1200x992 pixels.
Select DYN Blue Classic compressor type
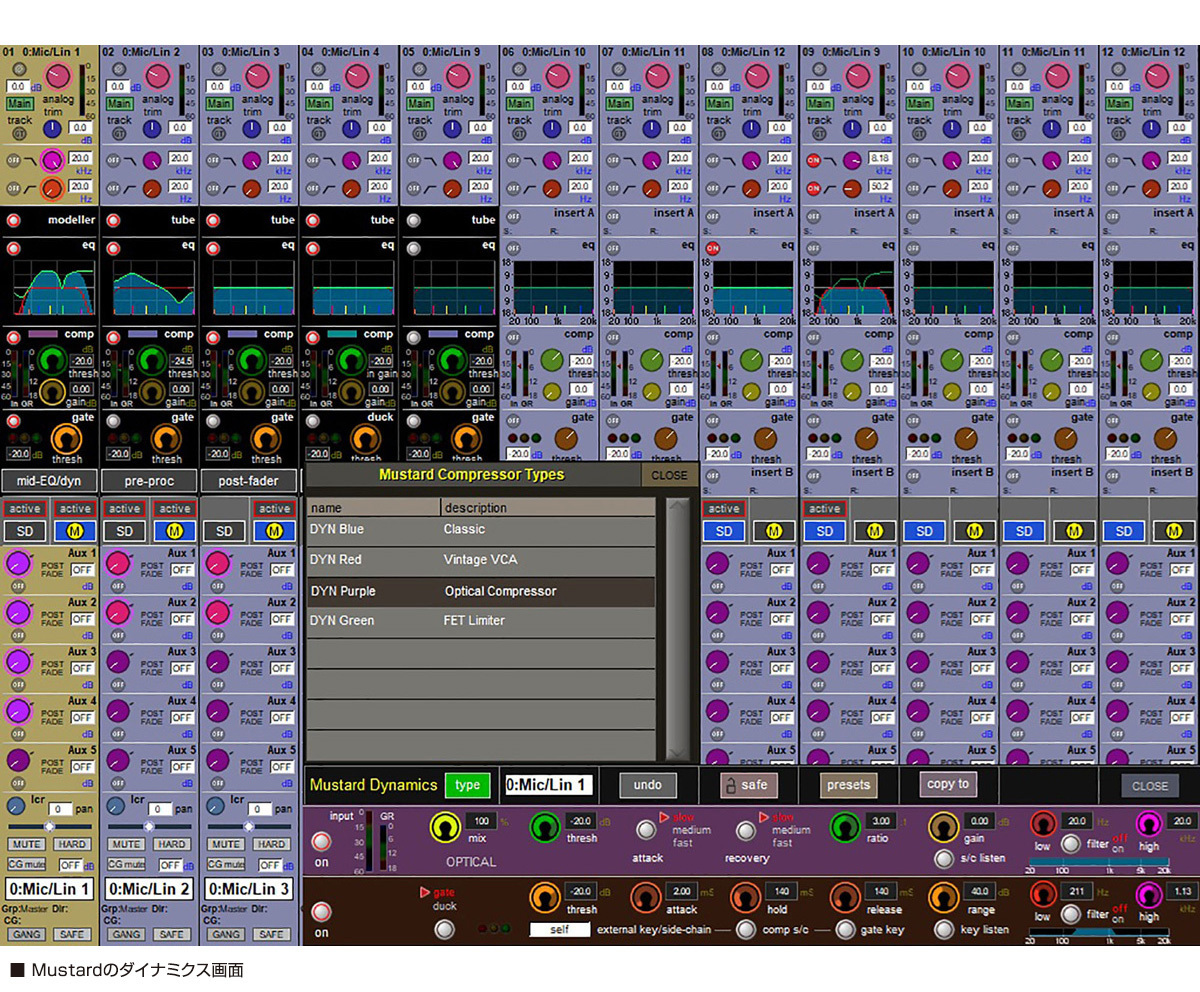coord(480,530)
